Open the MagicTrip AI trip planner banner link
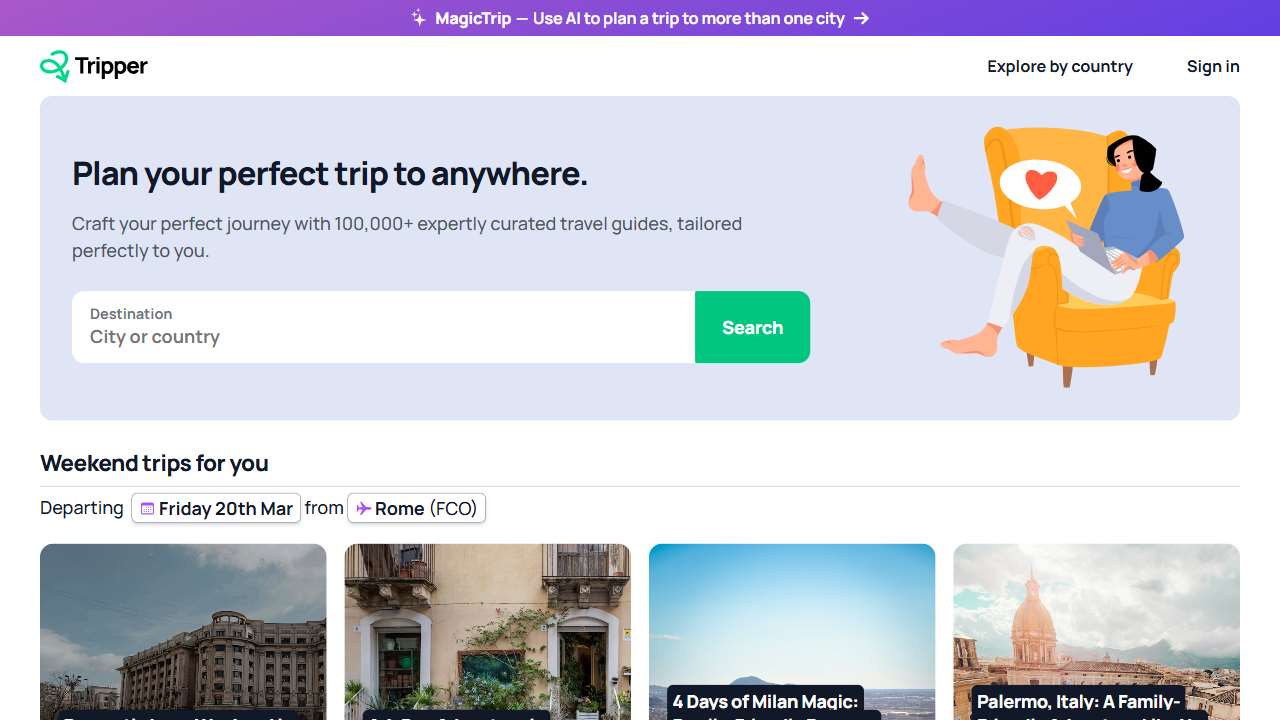The height and width of the screenshot is (720, 1280). point(640,18)
